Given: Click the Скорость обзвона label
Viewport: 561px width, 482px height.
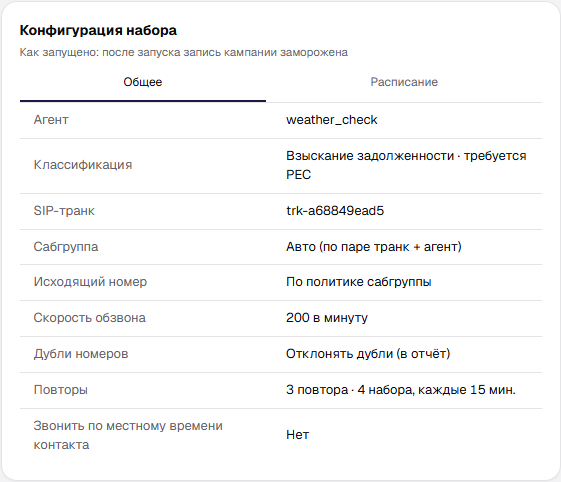Looking at the screenshot, I should pos(89,318).
